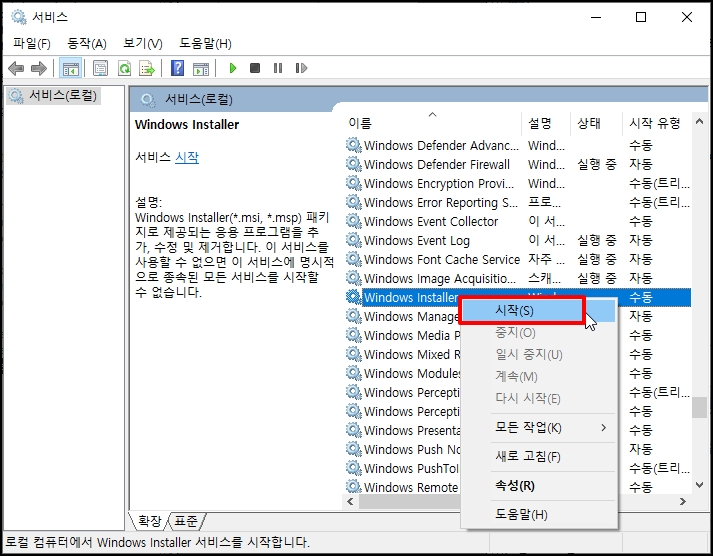
Task: Click horizontal scrollbar right arrow
Action: point(683,501)
